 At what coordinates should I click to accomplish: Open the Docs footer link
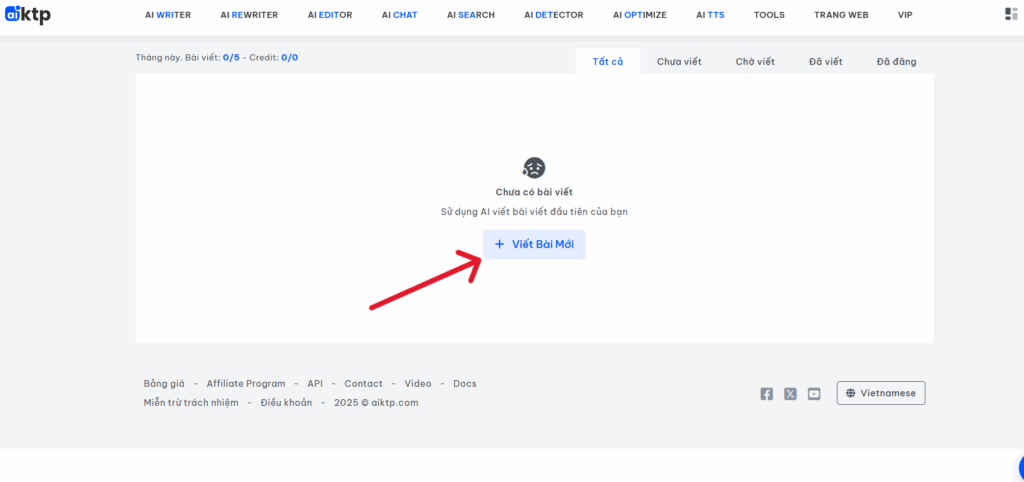pos(465,383)
